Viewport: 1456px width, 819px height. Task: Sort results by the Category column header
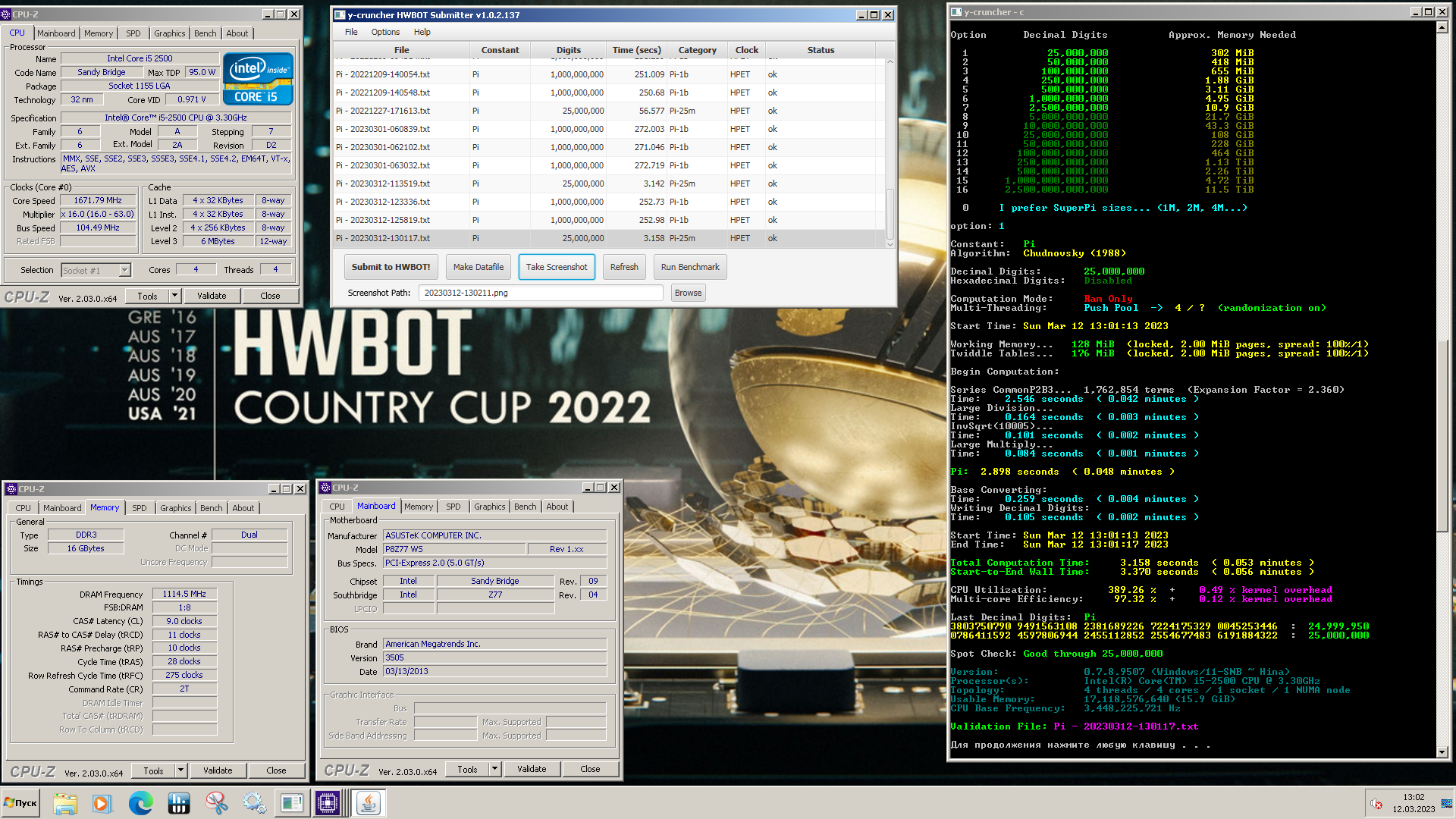coord(697,50)
